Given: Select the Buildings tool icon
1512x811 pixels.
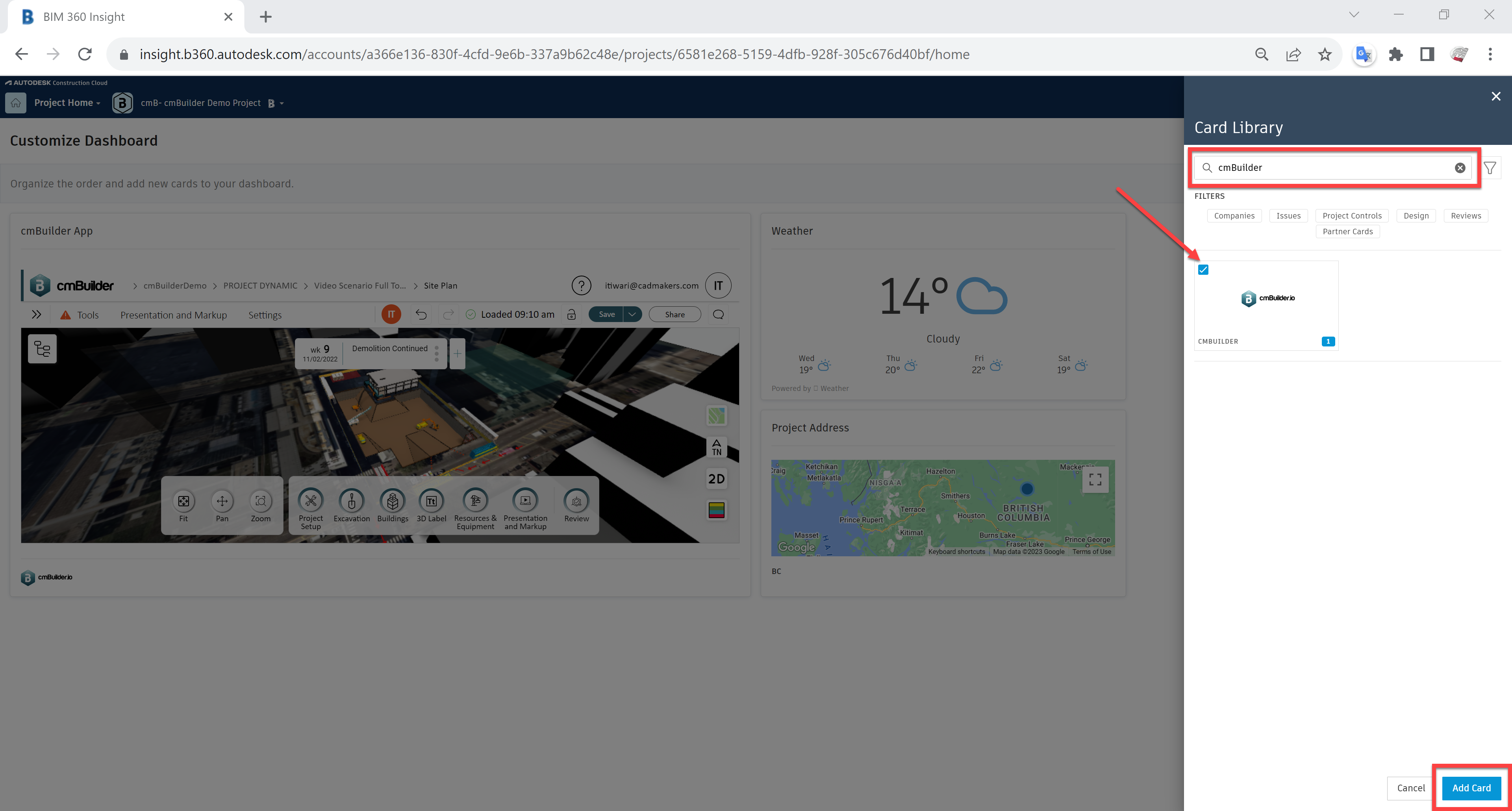Looking at the screenshot, I should point(392,501).
